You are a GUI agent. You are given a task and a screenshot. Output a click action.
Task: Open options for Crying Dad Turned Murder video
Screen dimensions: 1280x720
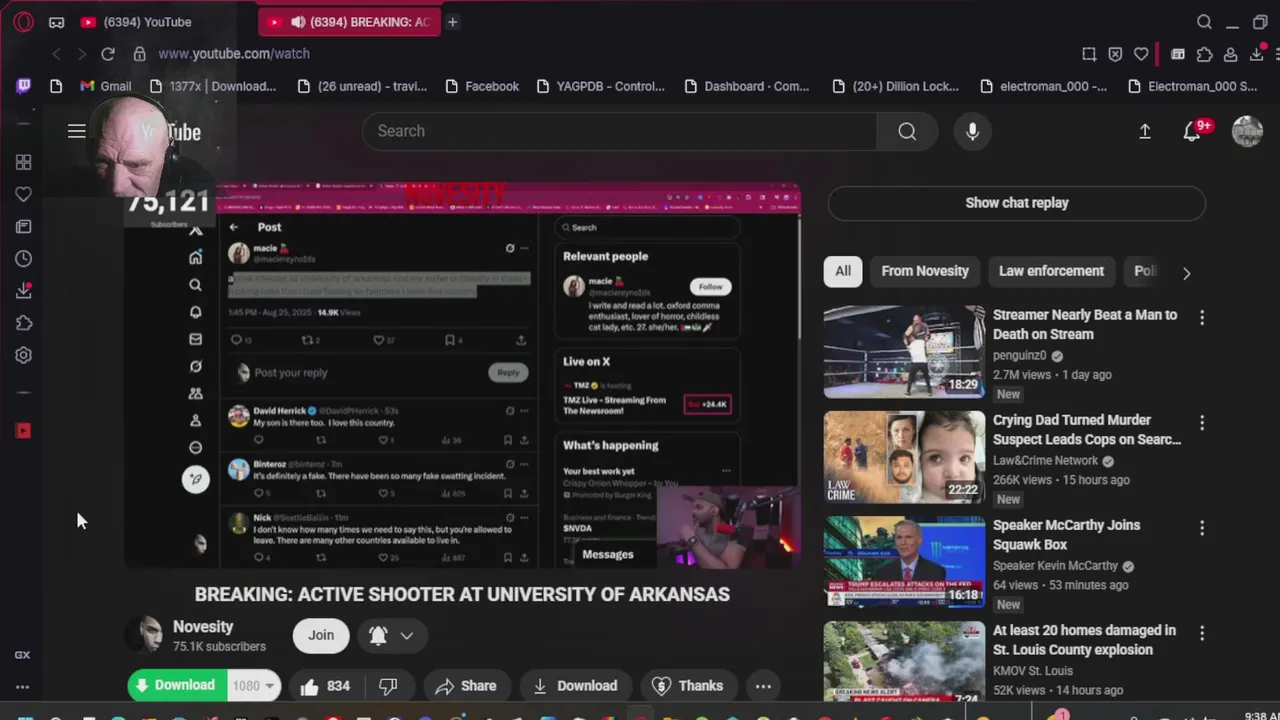click(x=1202, y=423)
